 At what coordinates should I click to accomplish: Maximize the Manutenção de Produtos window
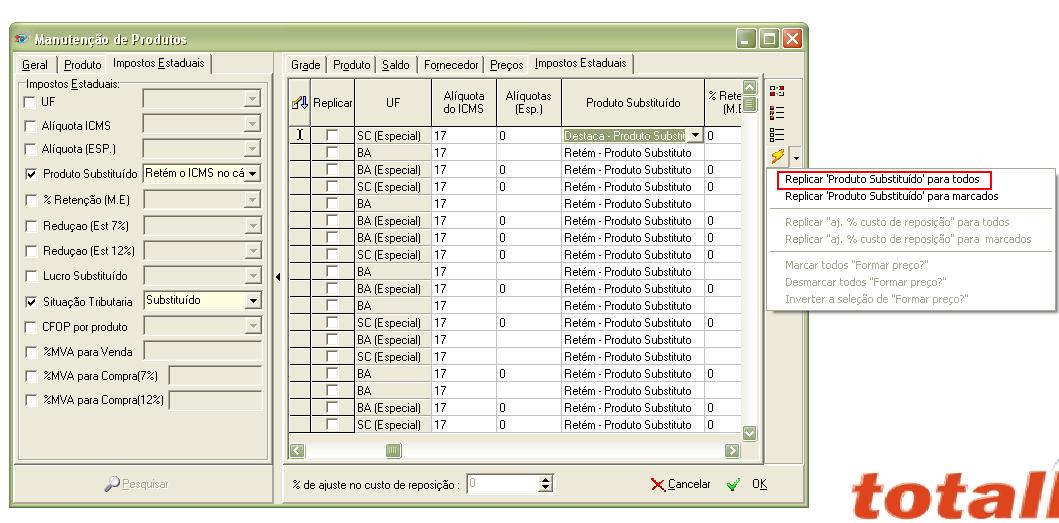[x=769, y=39]
